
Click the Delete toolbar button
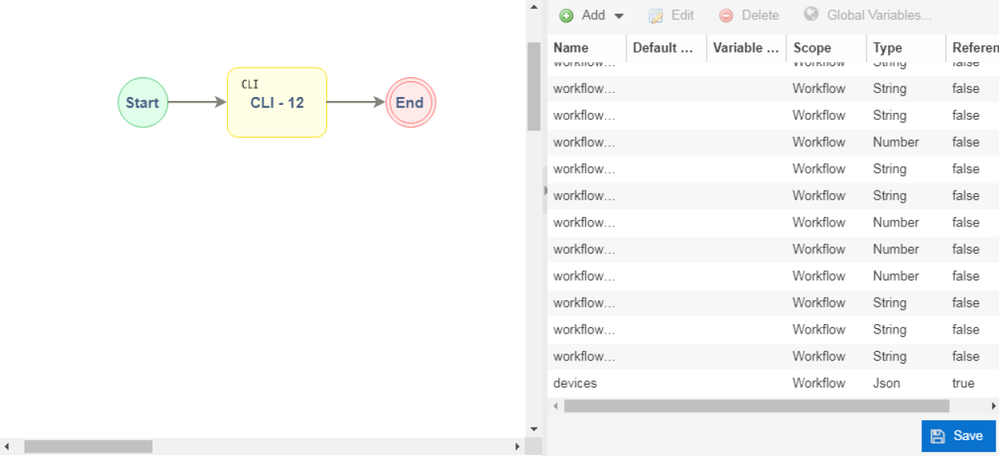click(x=749, y=15)
